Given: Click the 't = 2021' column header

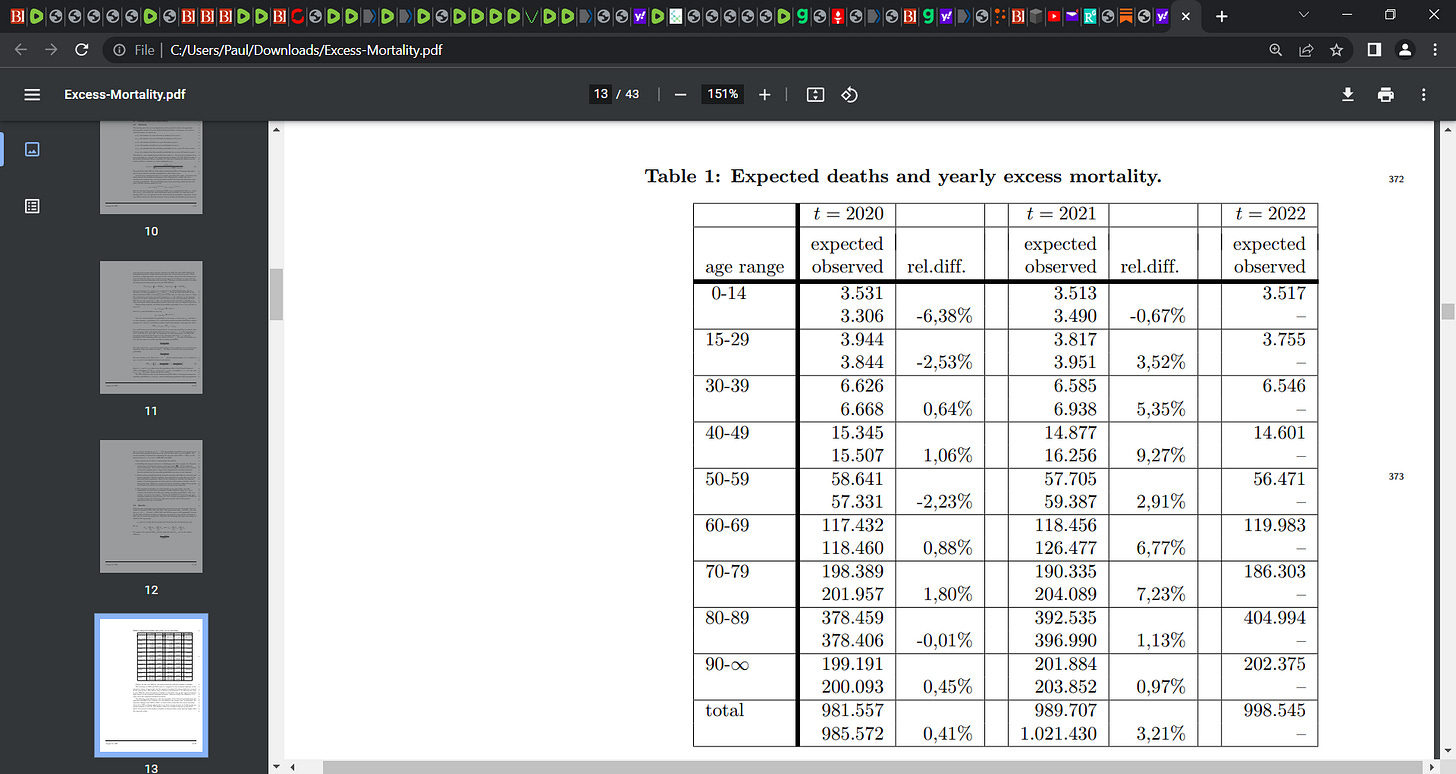Looking at the screenshot, I should [1060, 213].
